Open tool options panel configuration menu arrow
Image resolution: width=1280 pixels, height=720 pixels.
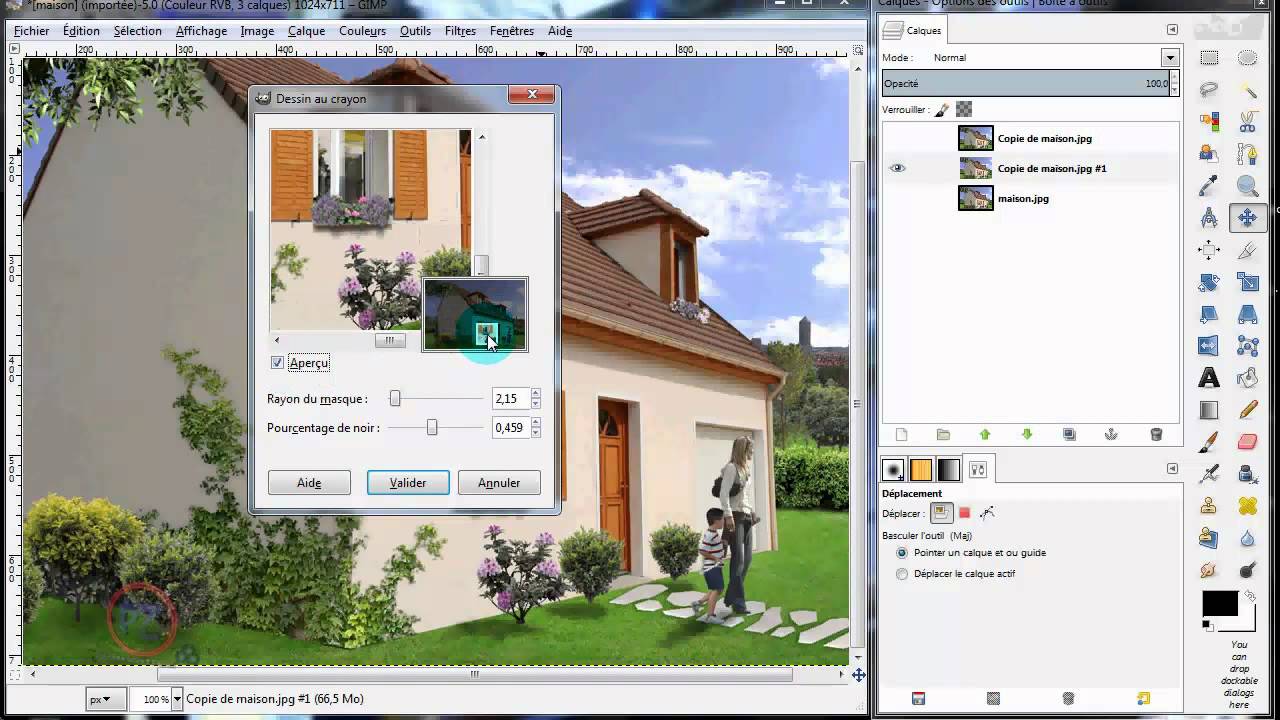1172,469
